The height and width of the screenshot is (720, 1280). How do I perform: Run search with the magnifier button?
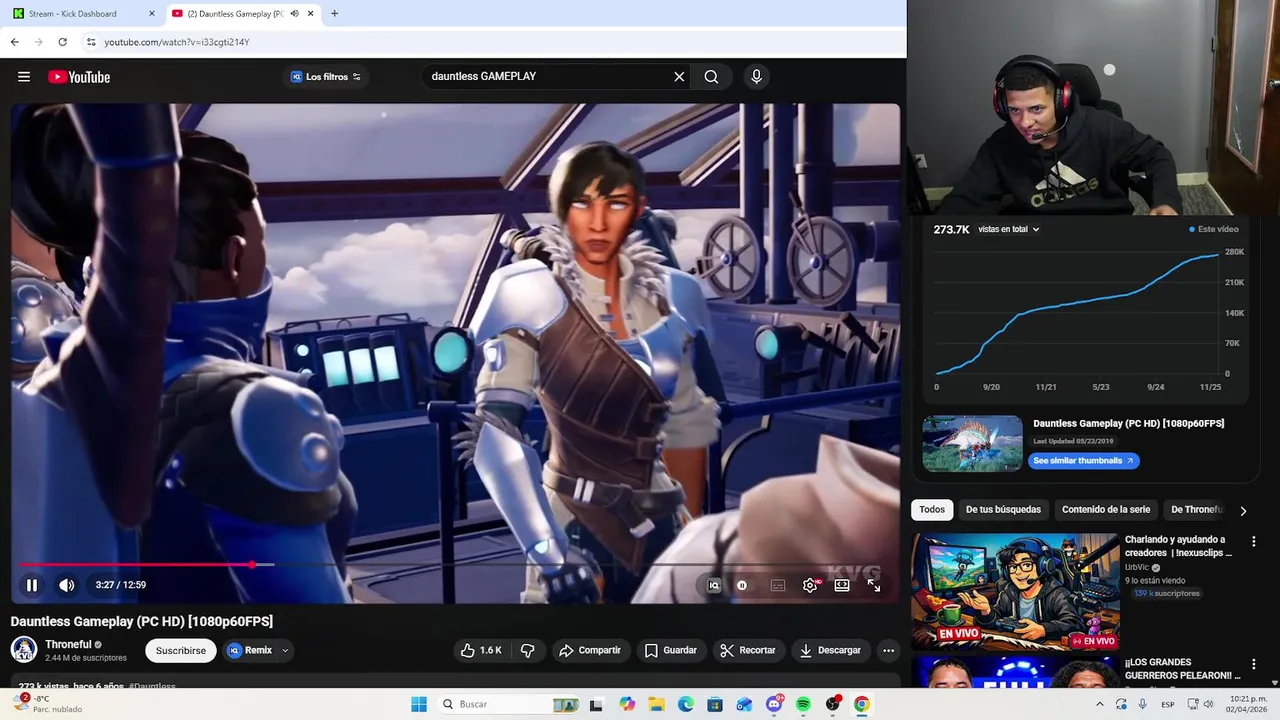click(711, 77)
